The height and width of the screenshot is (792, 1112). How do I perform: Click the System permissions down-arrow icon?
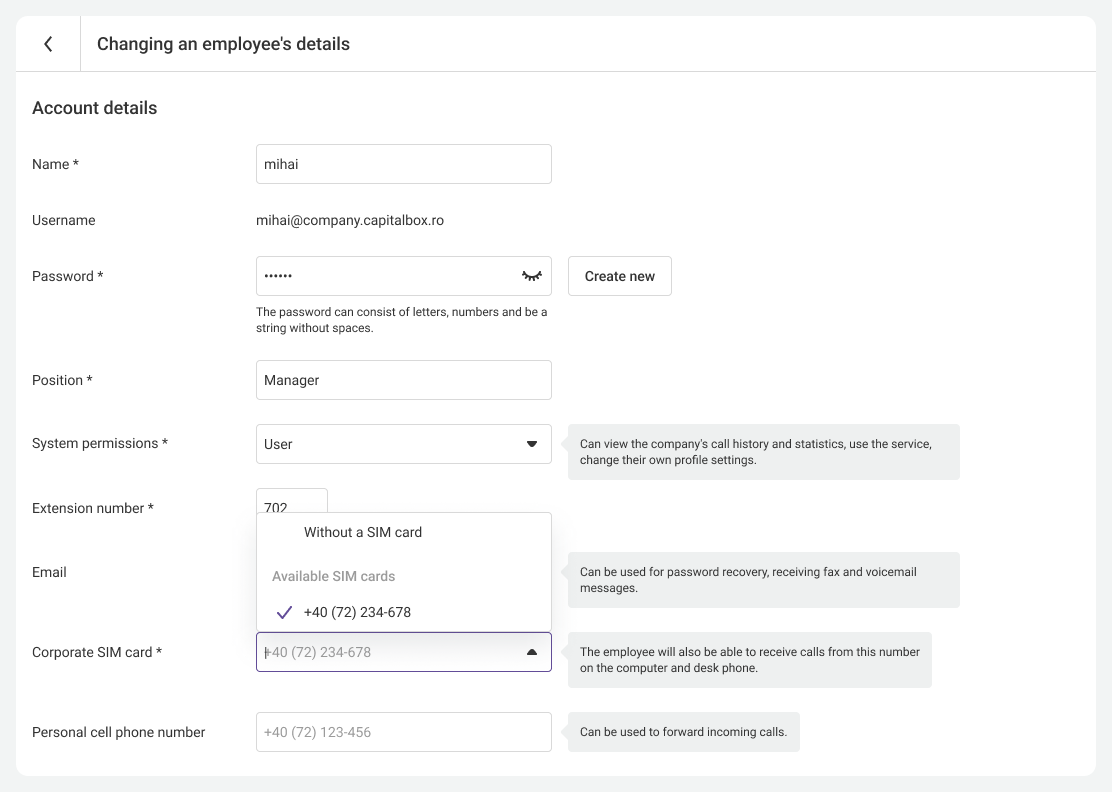(532, 444)
